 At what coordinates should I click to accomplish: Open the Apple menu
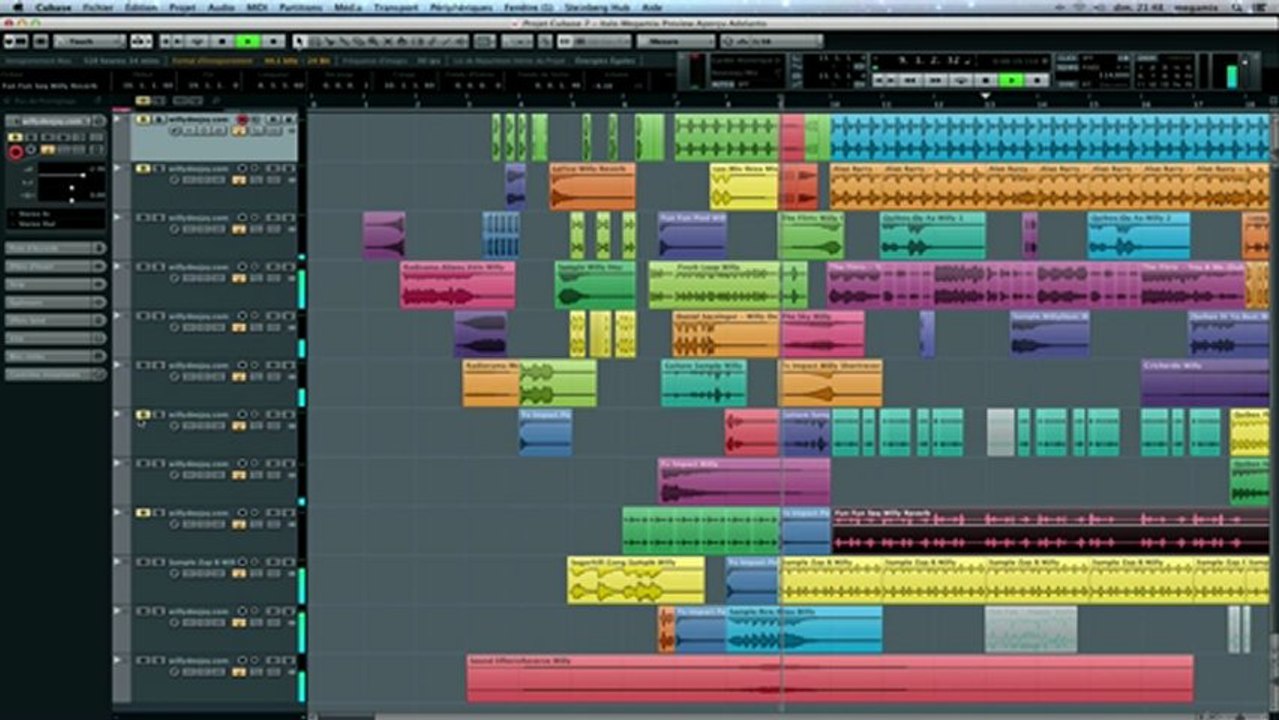17,7
